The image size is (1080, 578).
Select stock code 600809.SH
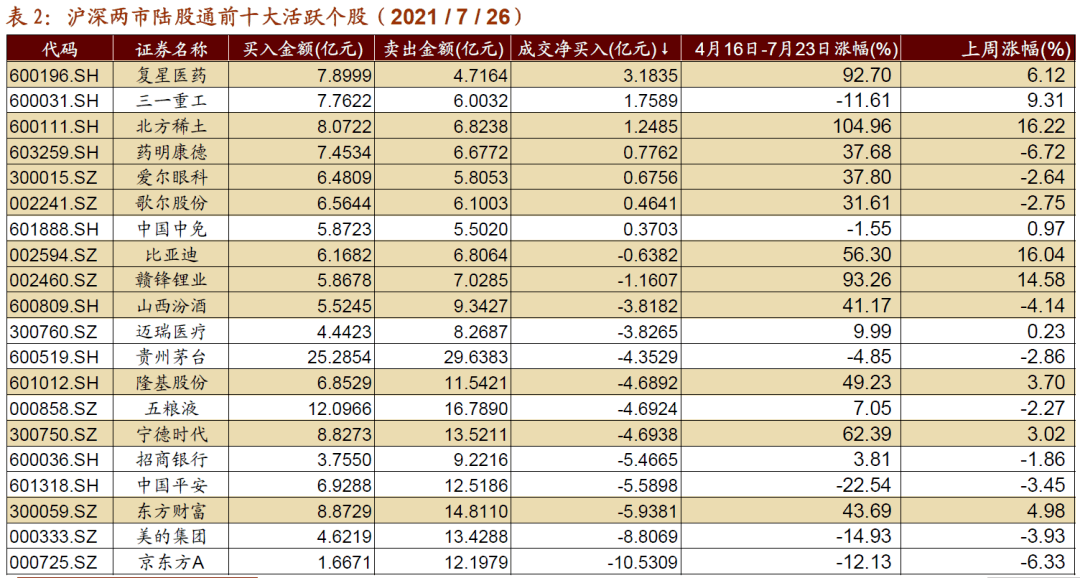click(55, 306)
